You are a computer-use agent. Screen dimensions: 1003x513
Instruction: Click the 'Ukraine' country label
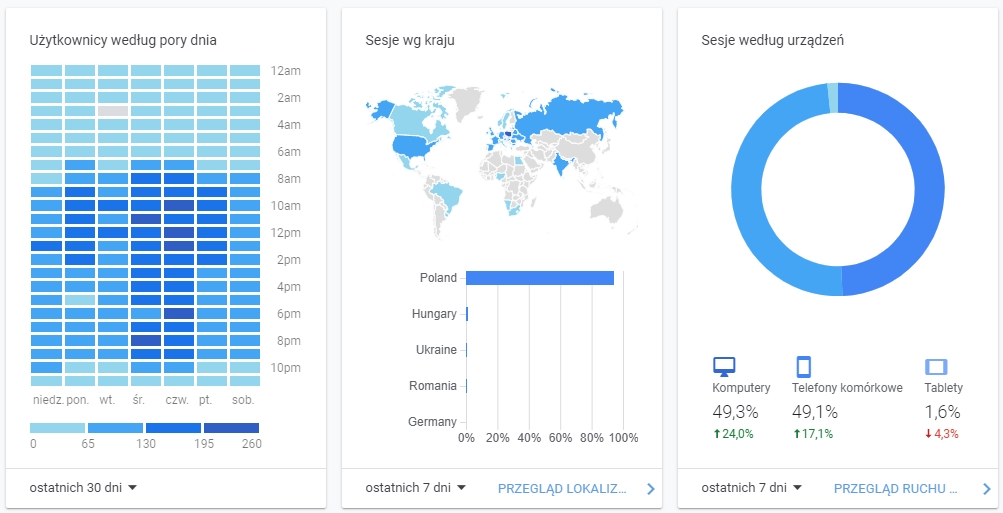coord(436,350)
